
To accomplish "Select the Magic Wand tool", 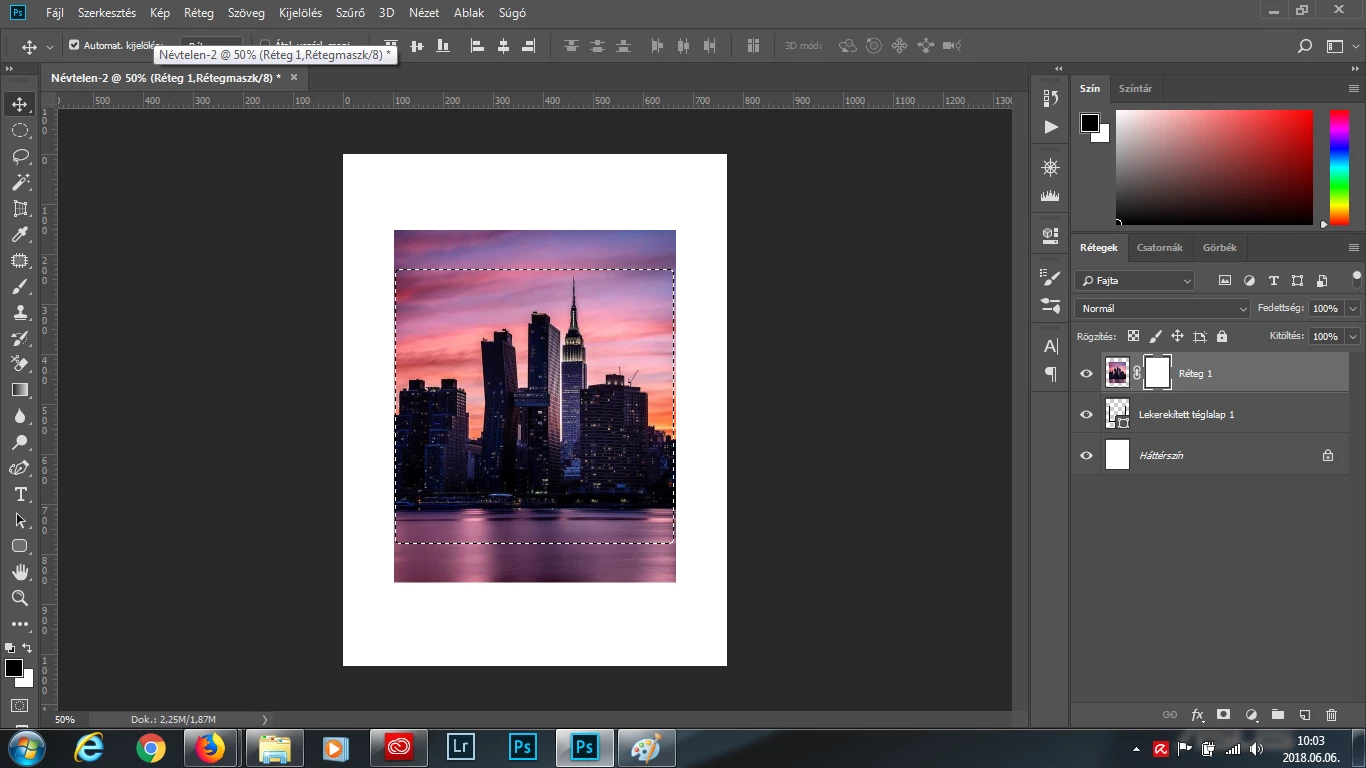I will pos(20,183).
